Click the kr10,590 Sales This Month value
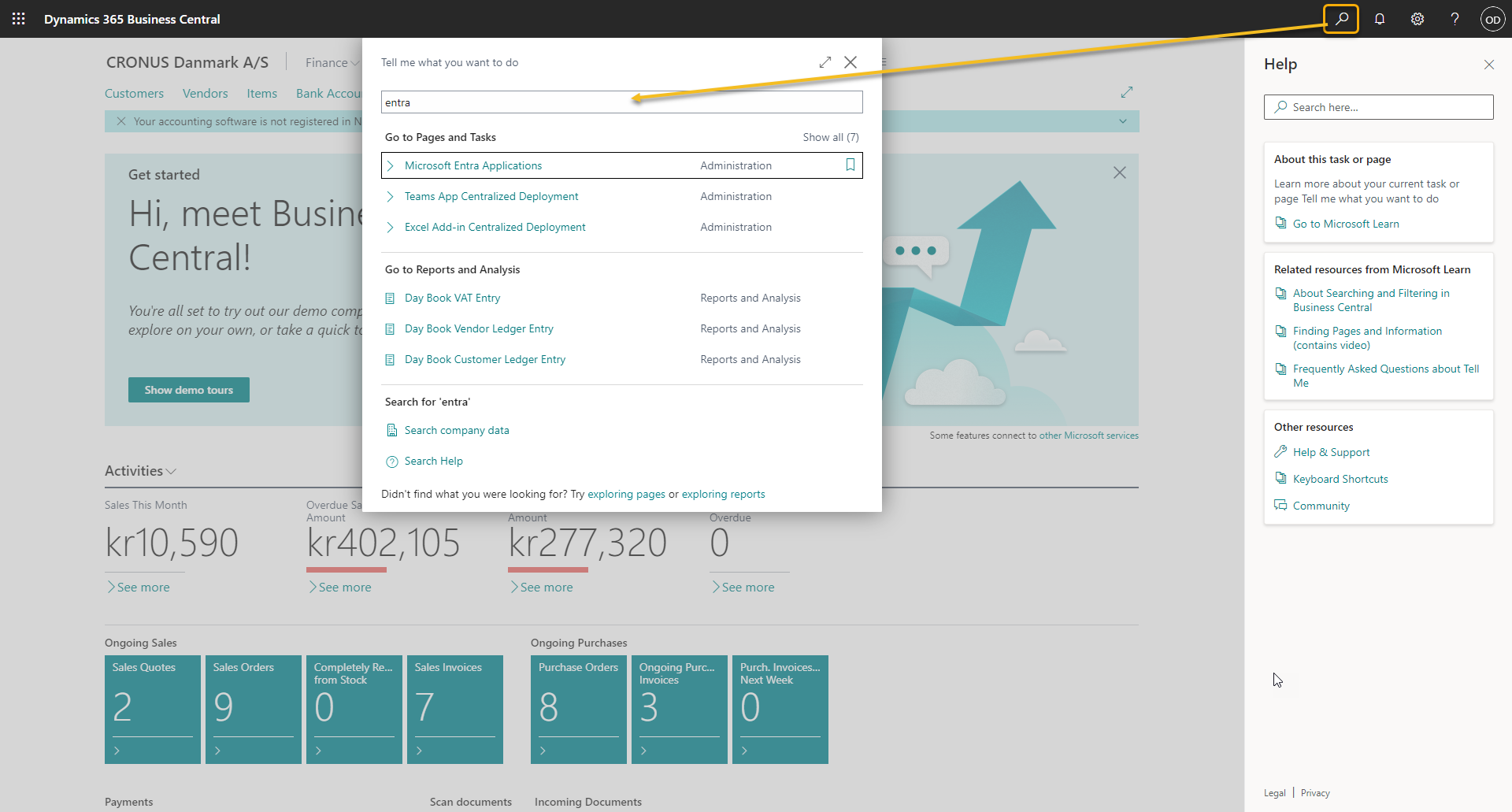The image size is (1512, 812). [x=172, y=543]
